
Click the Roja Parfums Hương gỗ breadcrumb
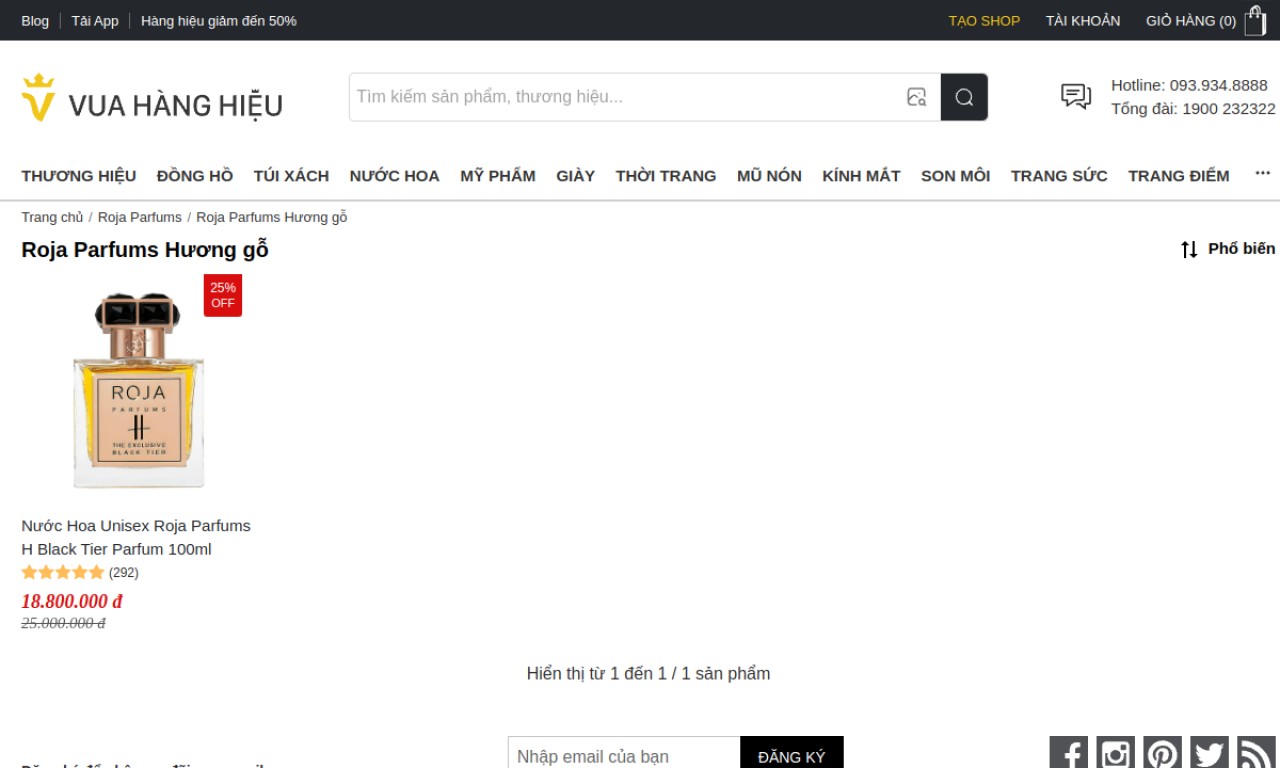tap(272, 217)
